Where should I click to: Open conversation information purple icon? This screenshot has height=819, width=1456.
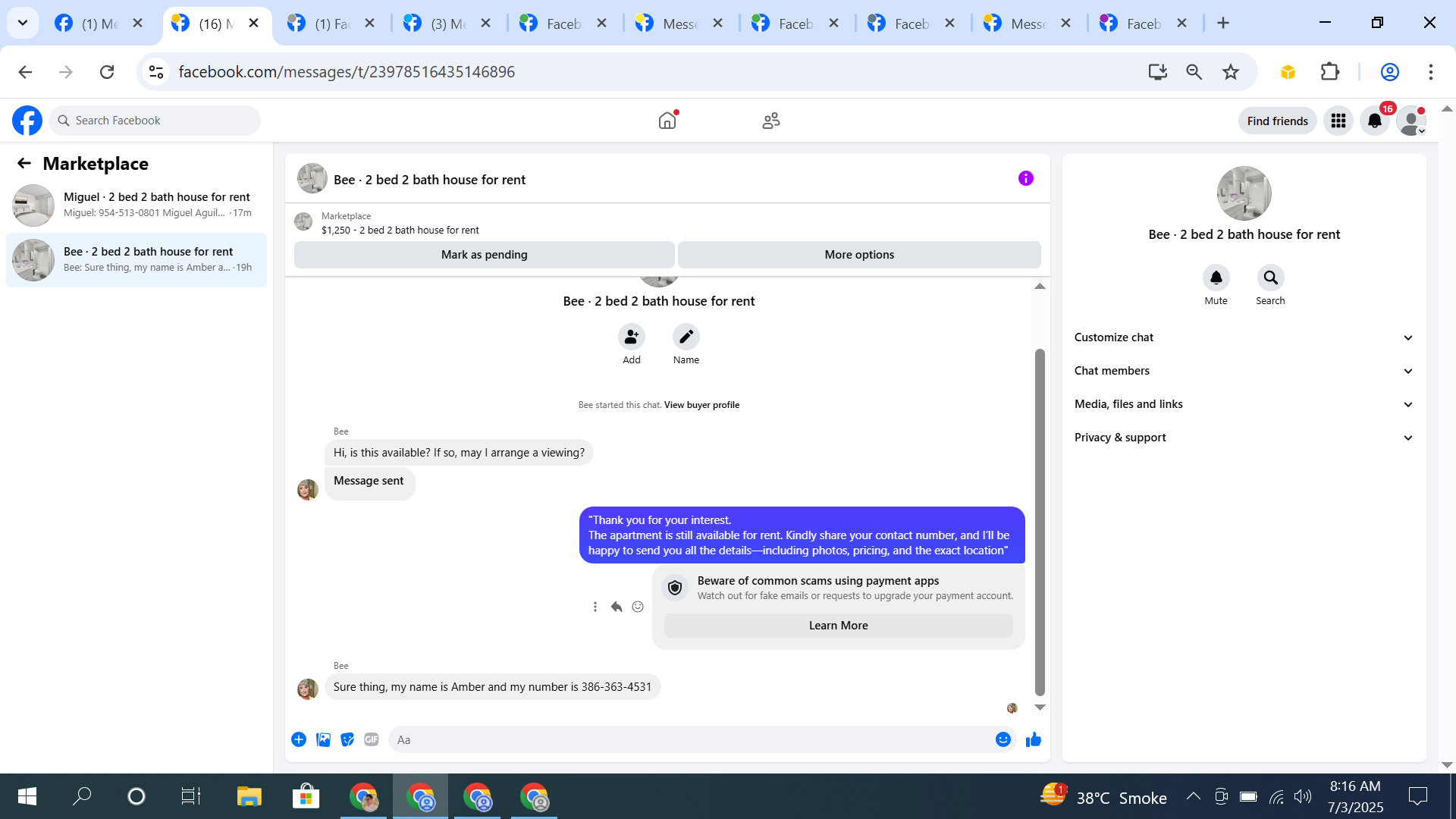(1025, 179)
